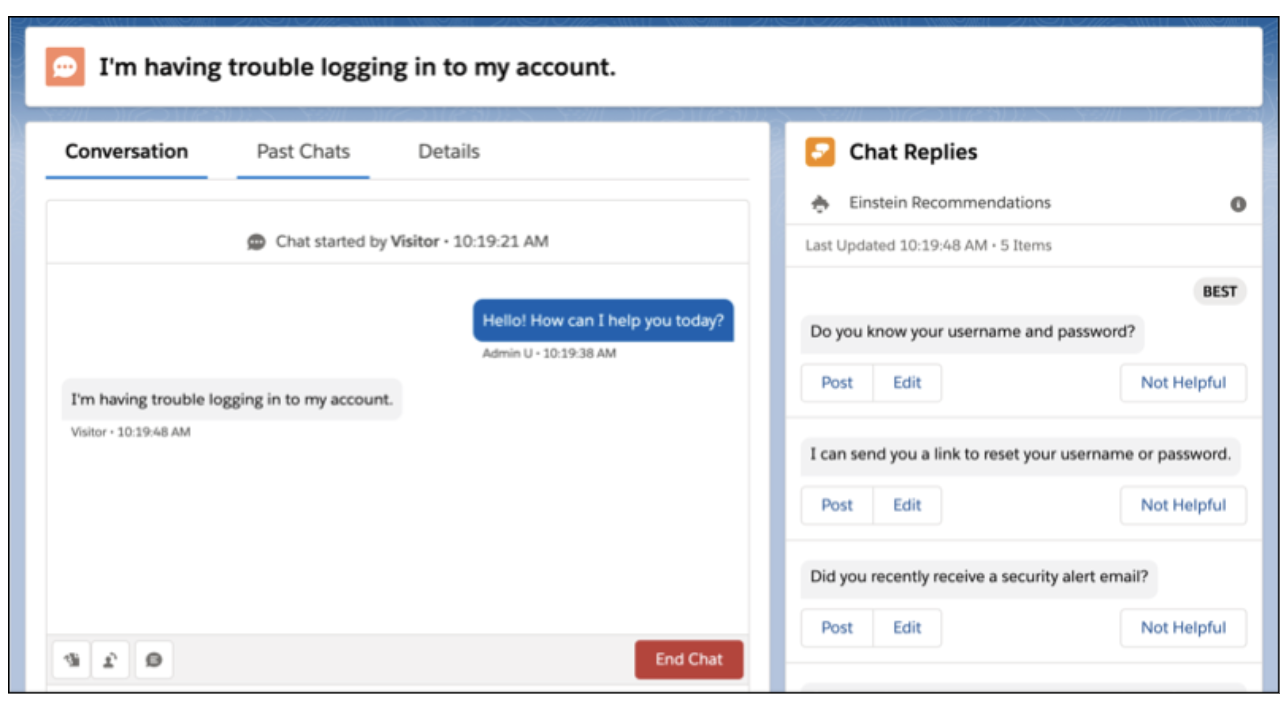Edit the reset link reply
The height and width of the screenshot is (706, 1288).
tap(907, 505)
